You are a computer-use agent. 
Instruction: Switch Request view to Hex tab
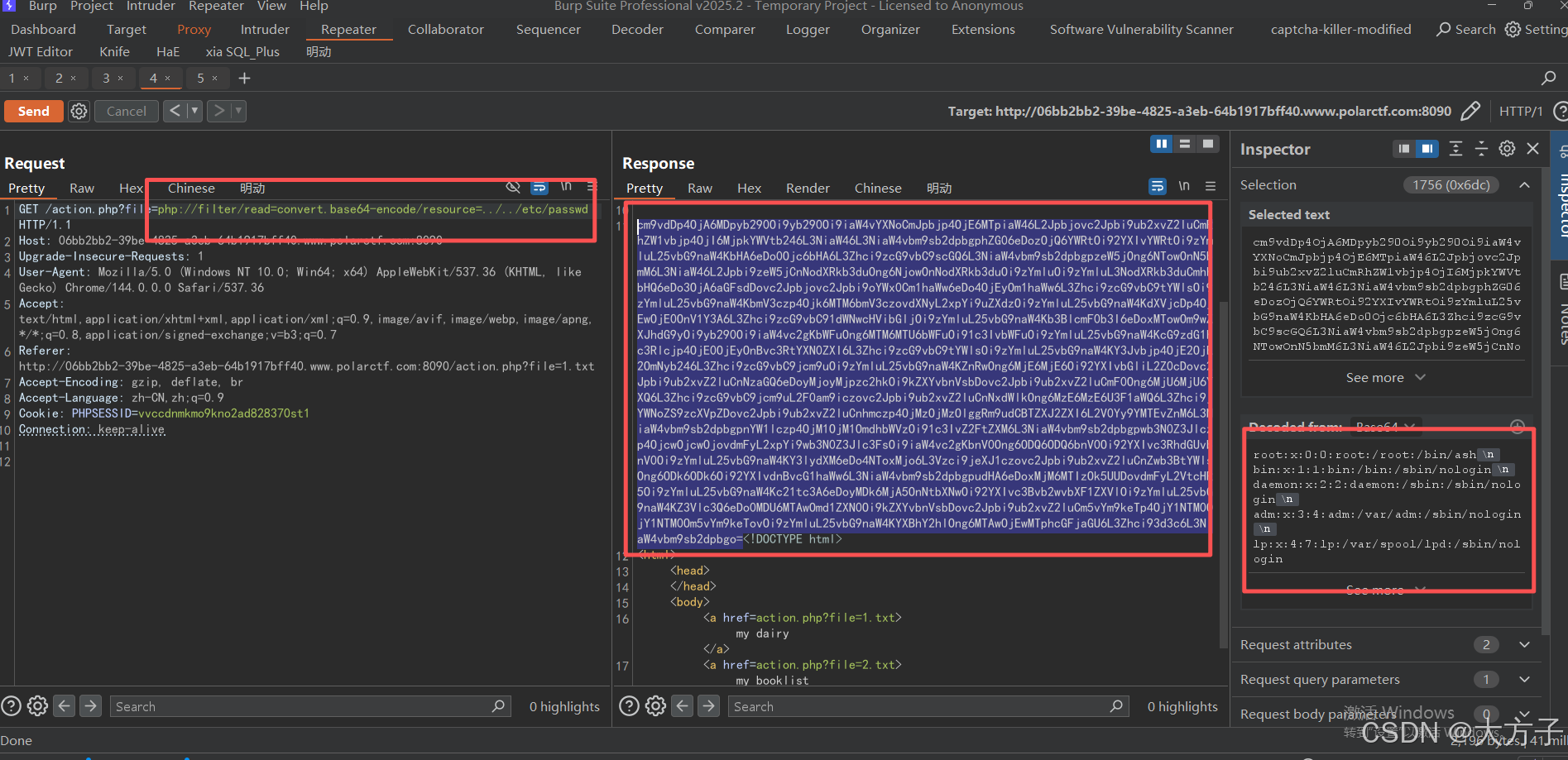[x=131, y=189]
